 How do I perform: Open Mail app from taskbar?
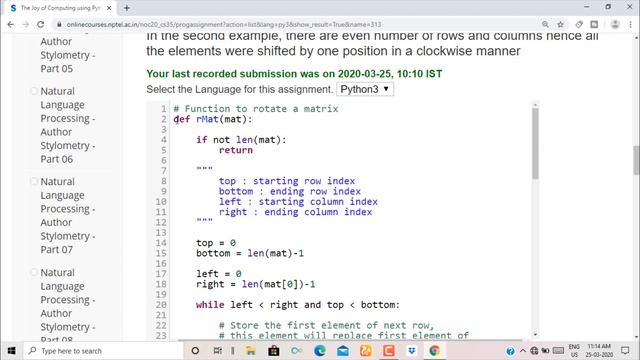[343, 351]
